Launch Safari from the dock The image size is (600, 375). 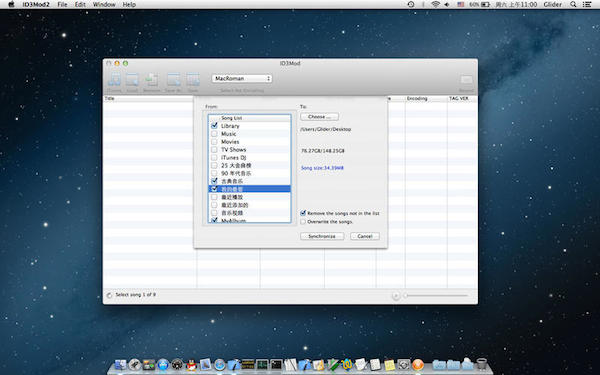[x=219, y=365]
